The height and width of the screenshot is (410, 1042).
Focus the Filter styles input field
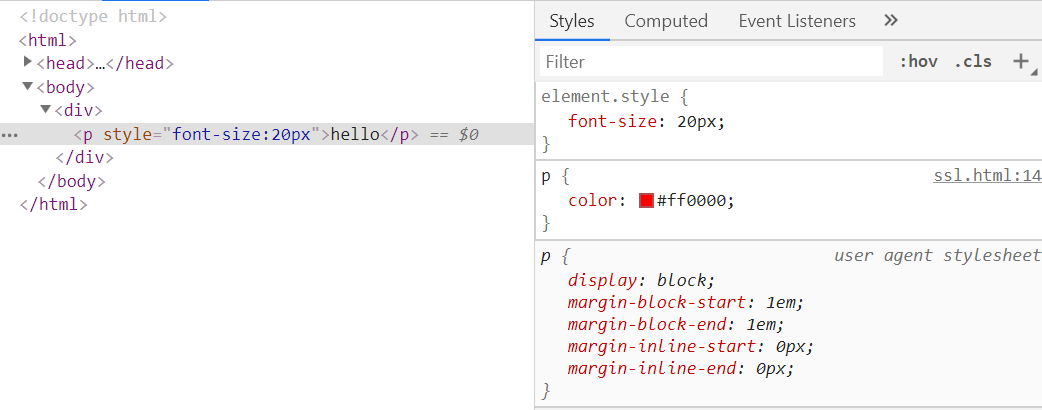[712, 62]
